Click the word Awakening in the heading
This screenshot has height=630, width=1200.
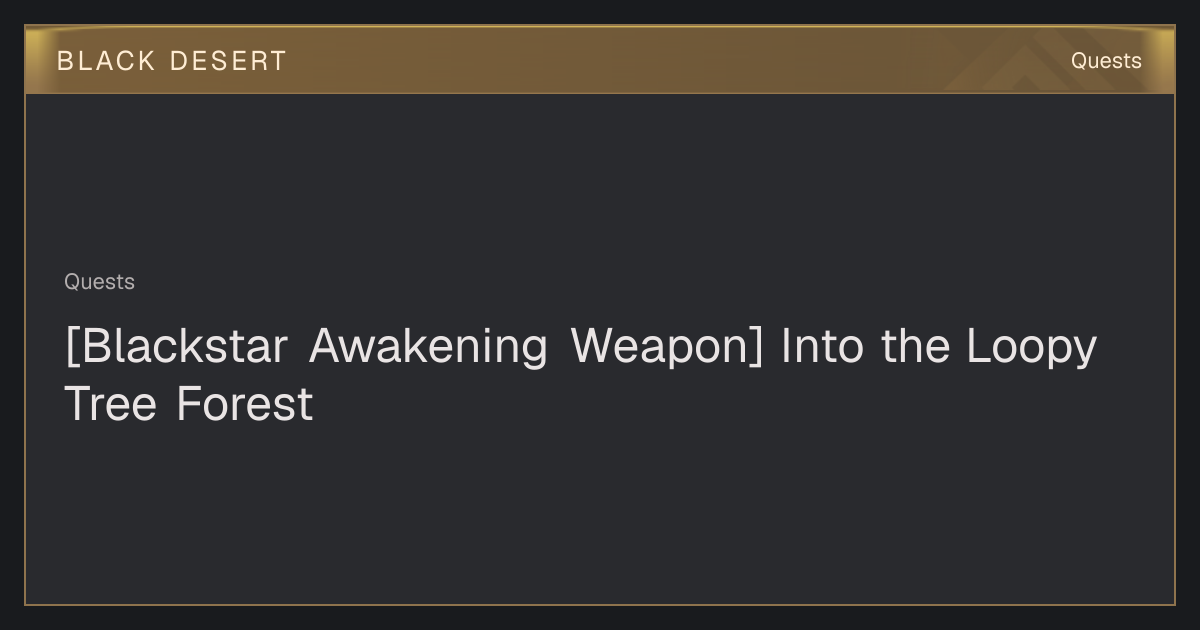point(428,347)
